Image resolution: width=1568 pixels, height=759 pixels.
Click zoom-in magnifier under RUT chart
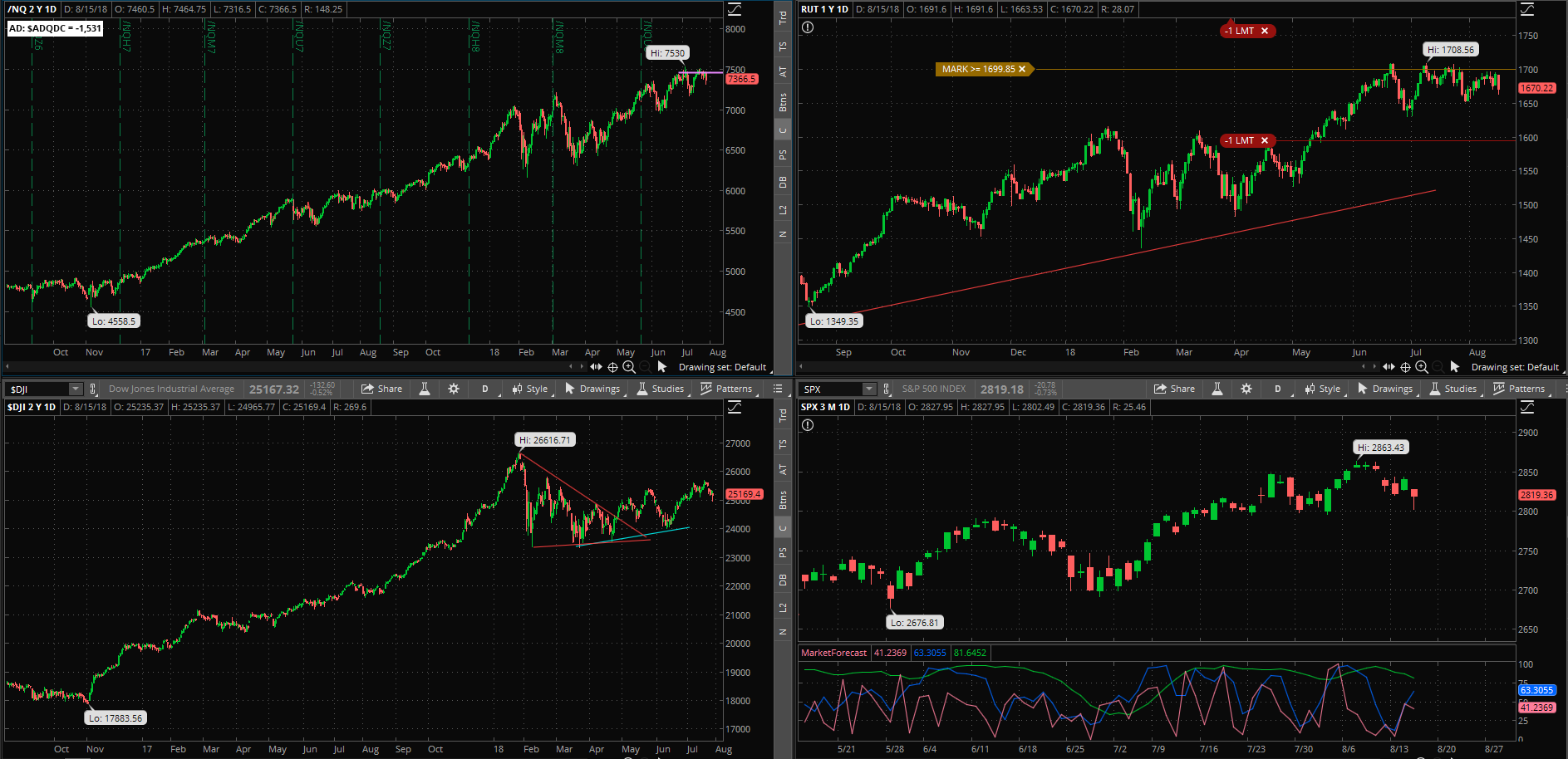click(1422, 367)
